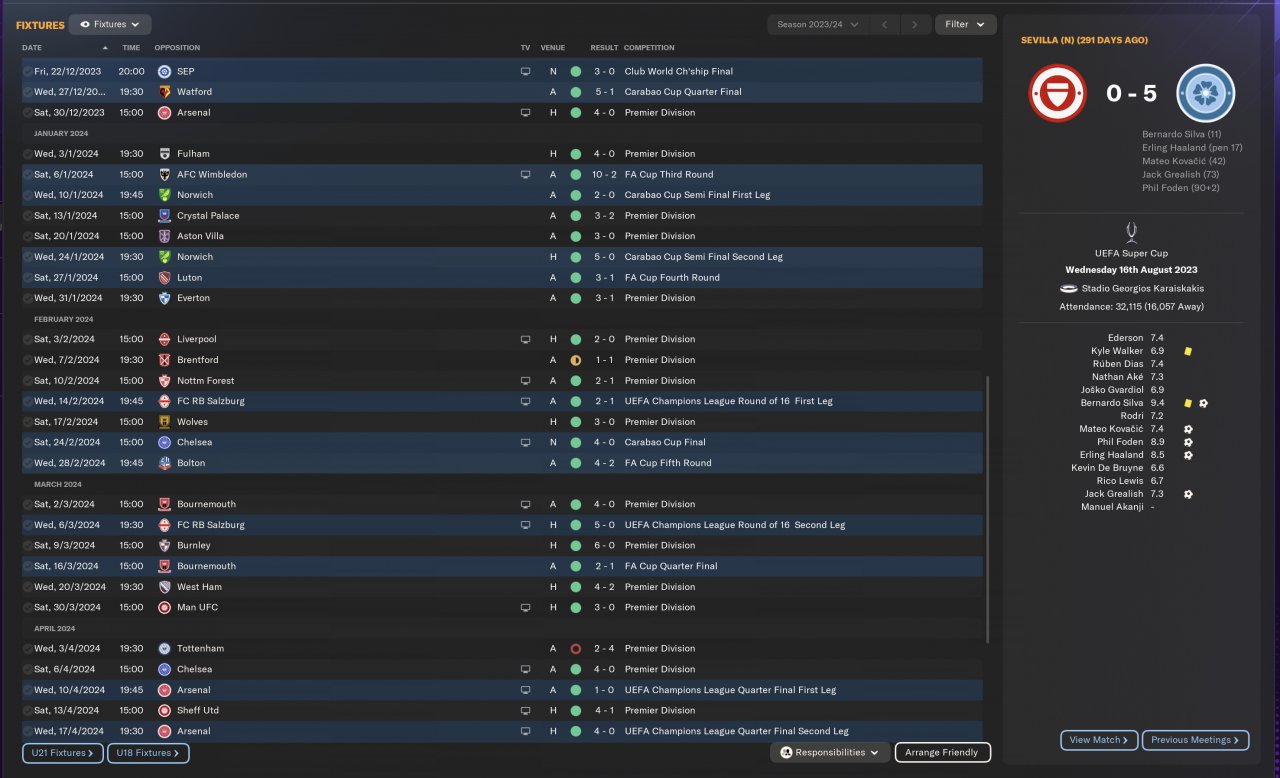
Task: Click the UEFA Super Cup trophy icon
Action: (x=1131, y=234)
